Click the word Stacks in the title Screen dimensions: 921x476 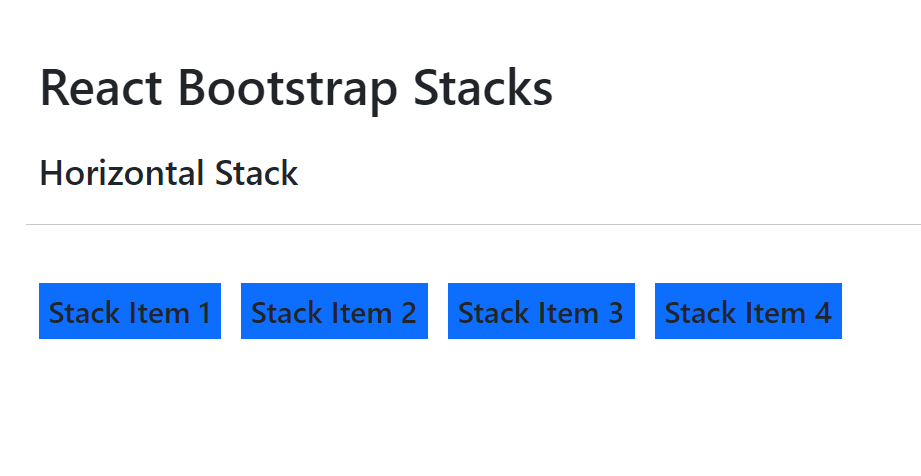coord(483,88)
